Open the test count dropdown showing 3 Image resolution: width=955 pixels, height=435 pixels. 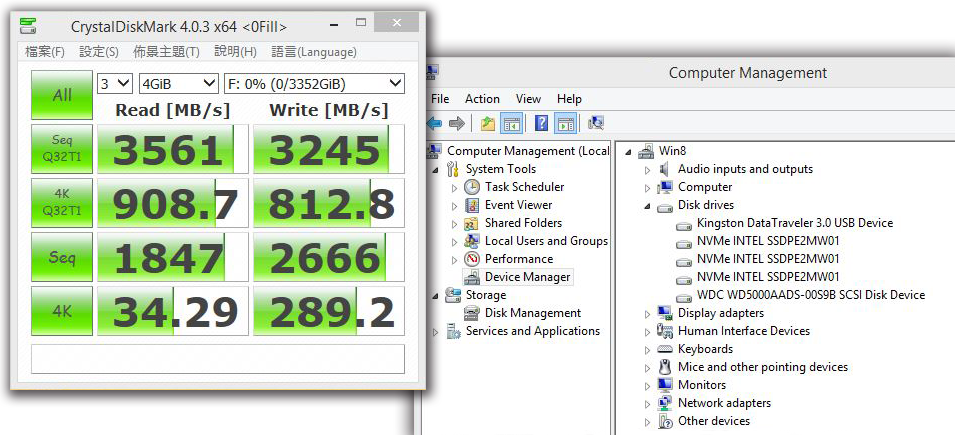[114, 83]
